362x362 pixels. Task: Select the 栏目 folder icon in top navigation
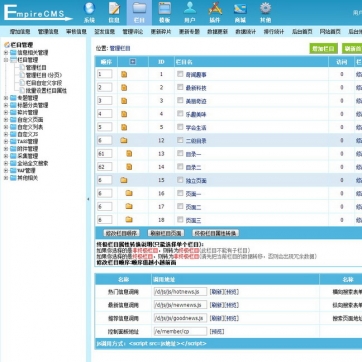pos(139,9)
